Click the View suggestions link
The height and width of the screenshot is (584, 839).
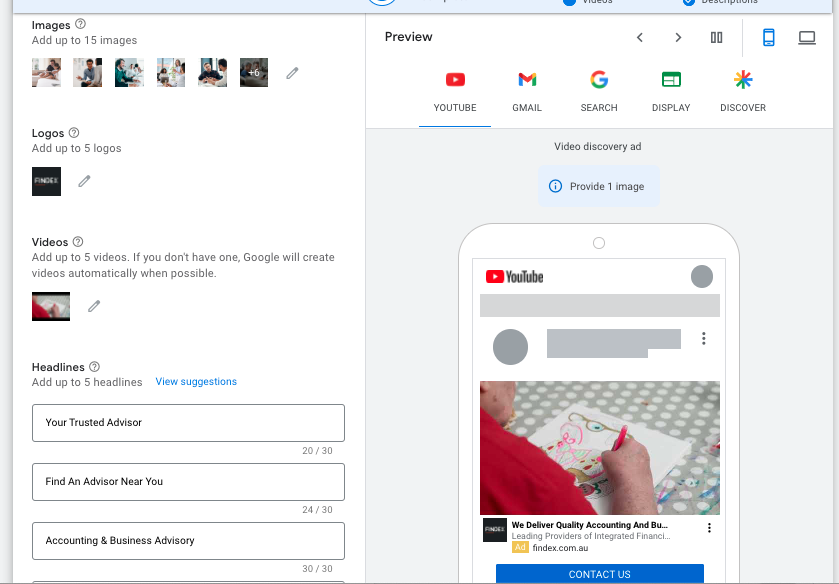pos(196,382)
